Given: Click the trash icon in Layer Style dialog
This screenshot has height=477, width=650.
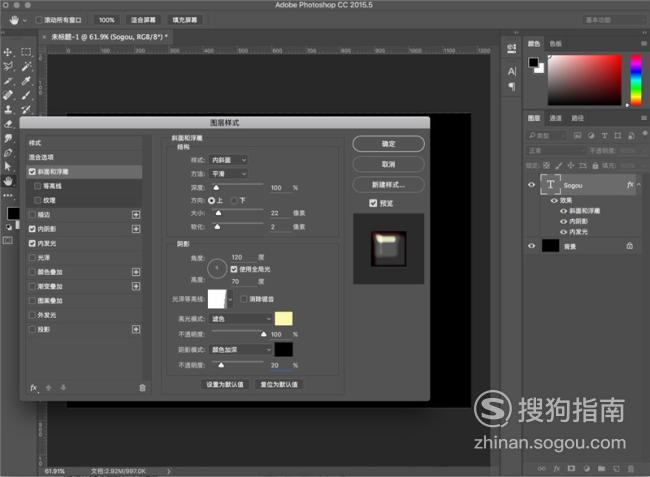Looking at the screenshot, I should click(x=142, y=388).
